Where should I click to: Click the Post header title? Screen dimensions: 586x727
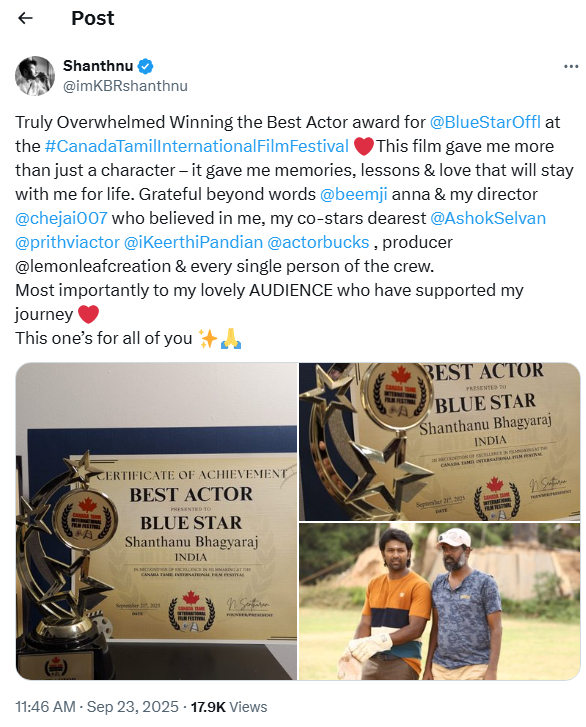pyautogui.click(x=93, y=19)
